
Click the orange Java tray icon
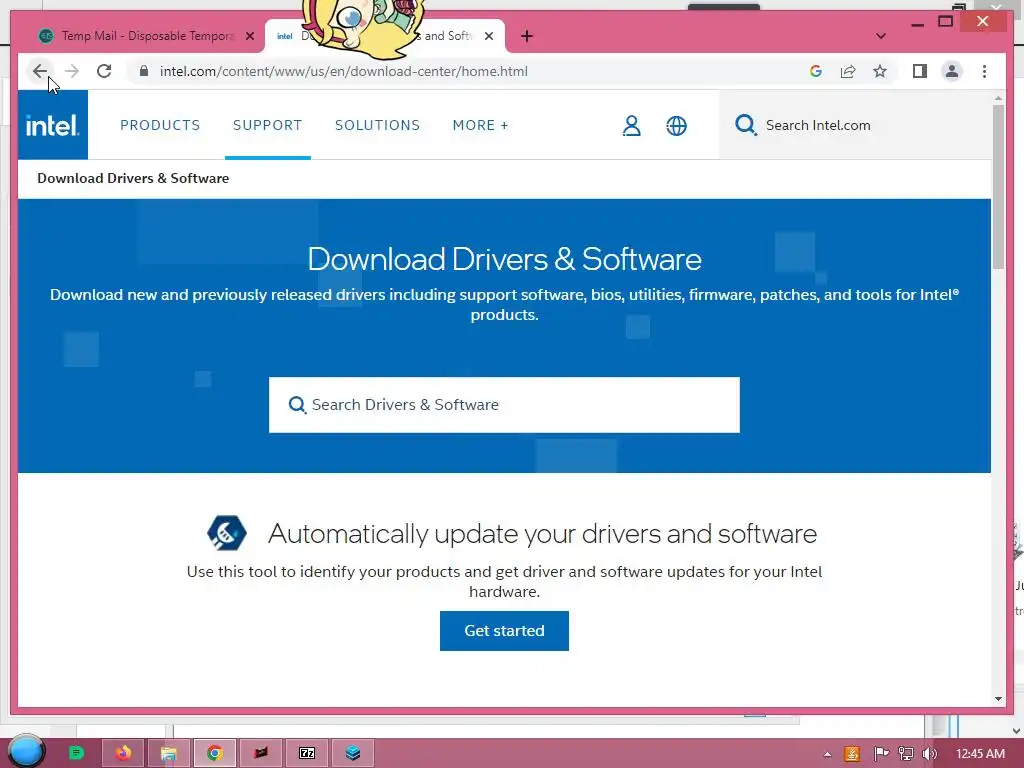852,754
